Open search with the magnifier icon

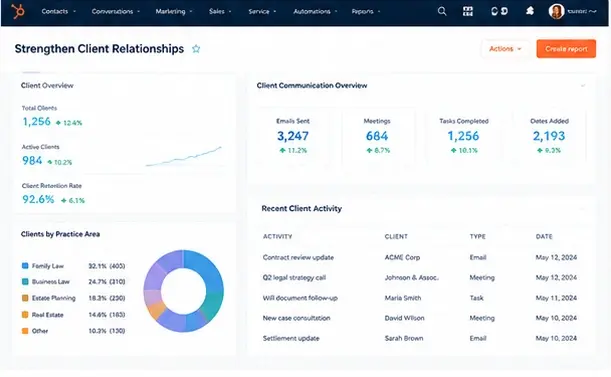point(442,11)
